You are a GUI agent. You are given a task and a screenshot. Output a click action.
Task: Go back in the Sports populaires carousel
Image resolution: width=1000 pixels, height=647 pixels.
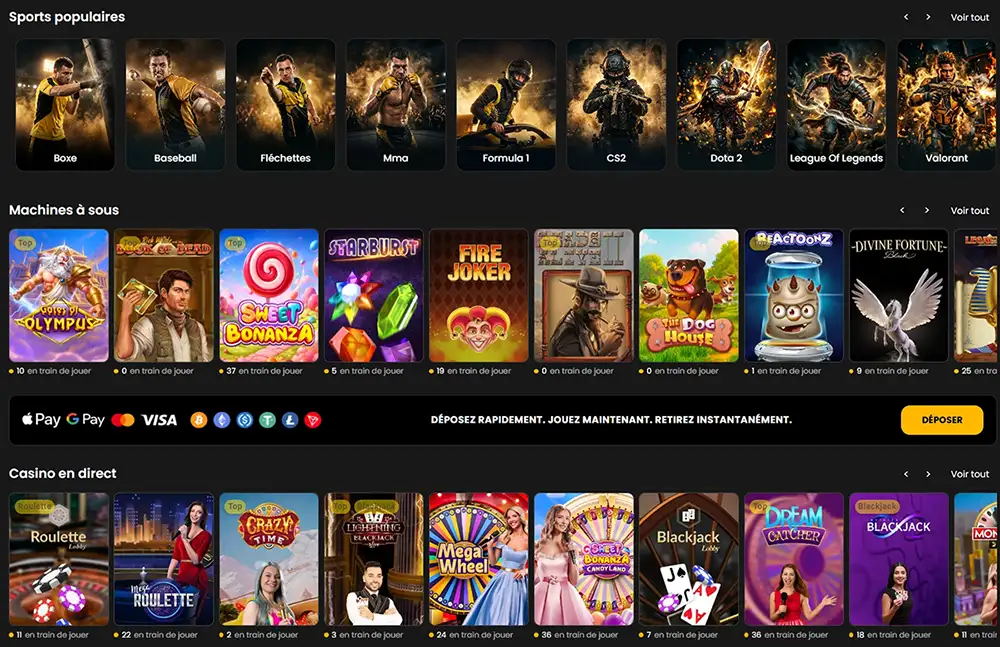pos(905,17)
